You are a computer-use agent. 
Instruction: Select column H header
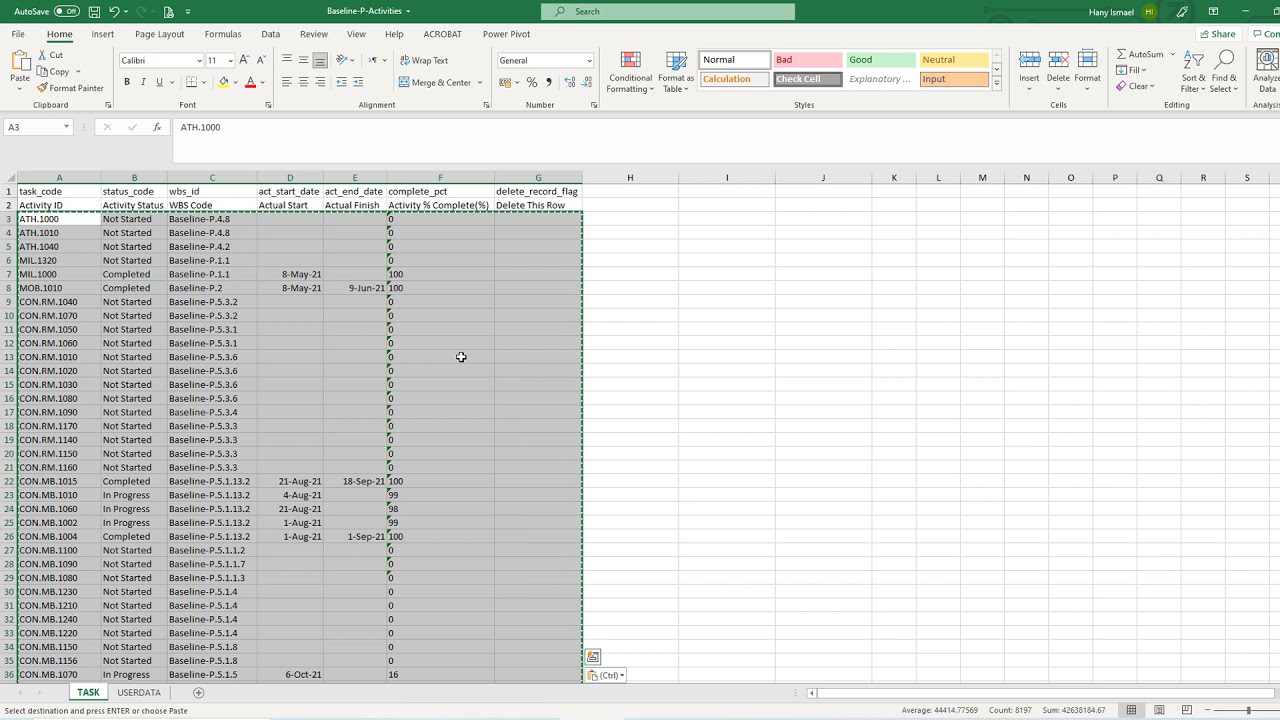click(630, 178)
